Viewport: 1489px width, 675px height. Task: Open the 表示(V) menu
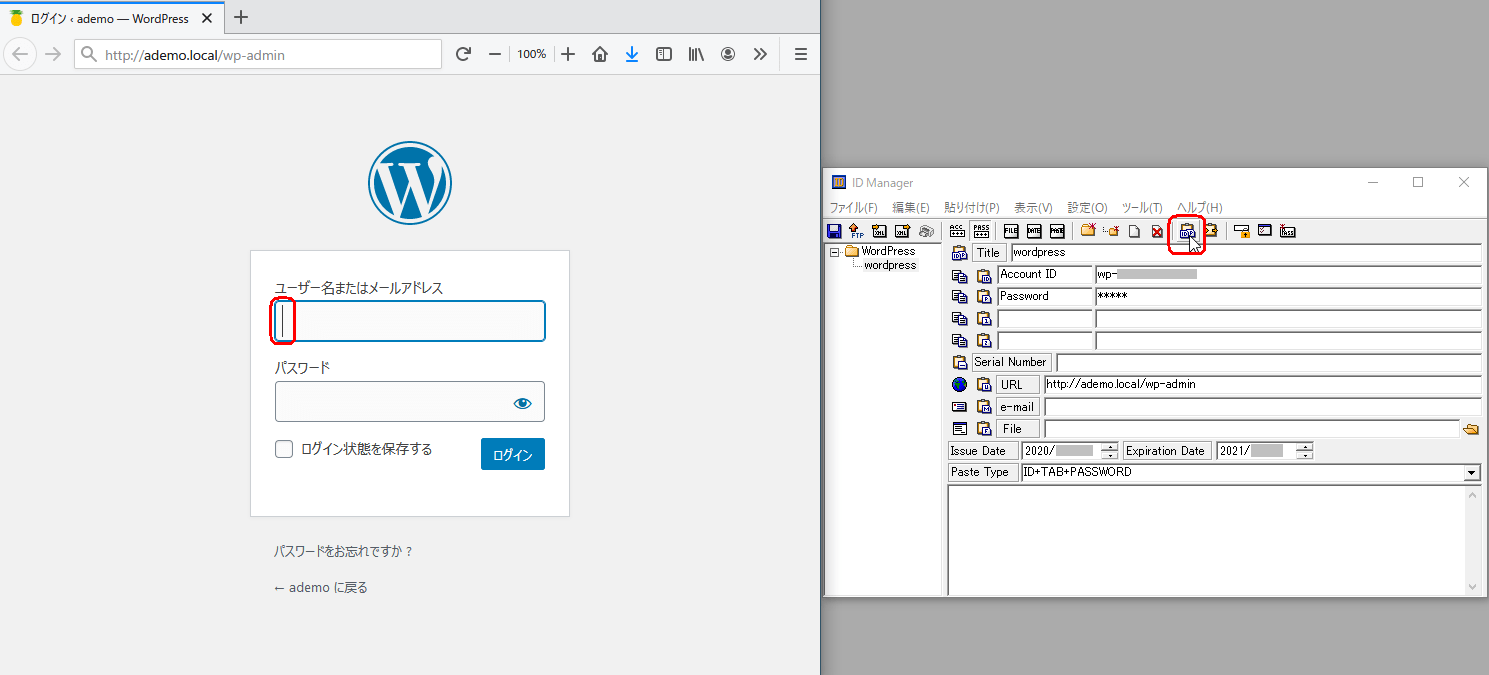coord(1033,208)
